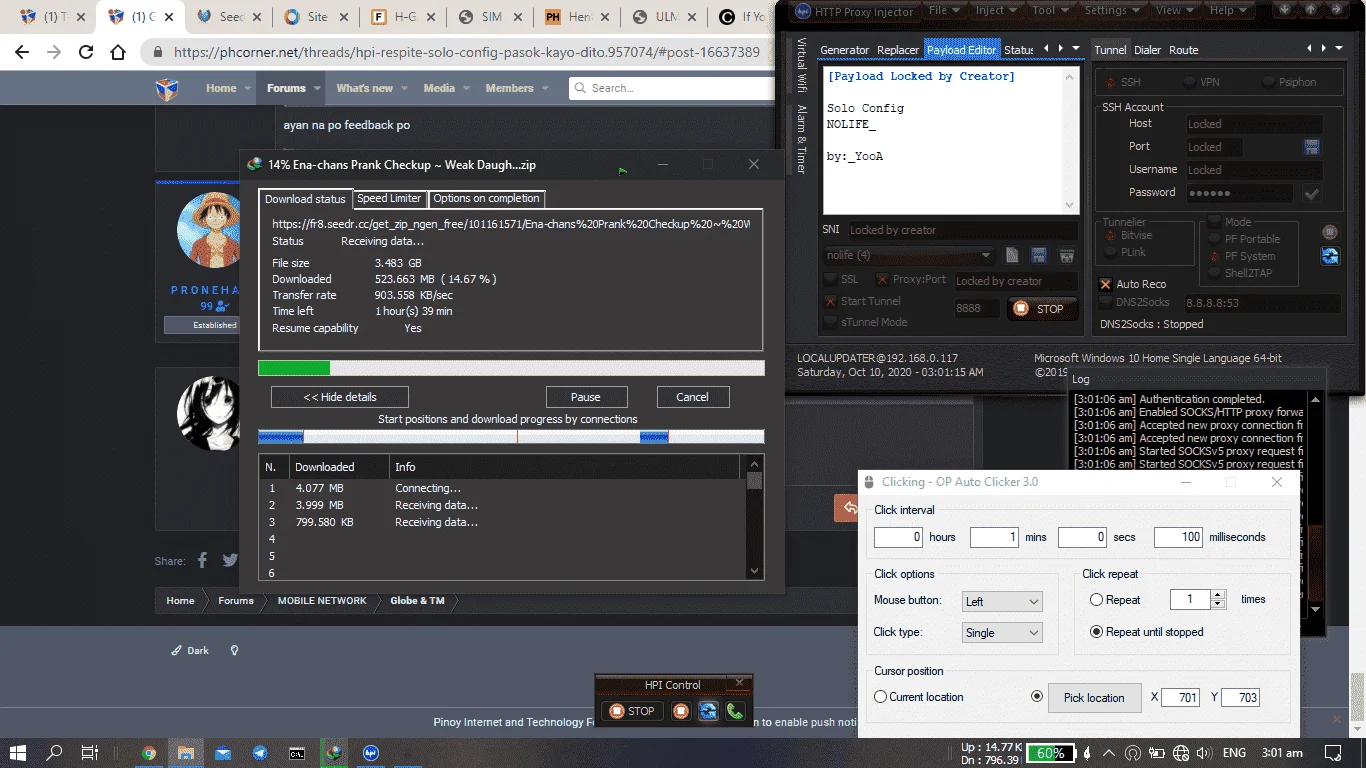Screen dimensions: 1366x768
Task: Switch to the Speed Limiter tab
Action: (x=390, y=198)
